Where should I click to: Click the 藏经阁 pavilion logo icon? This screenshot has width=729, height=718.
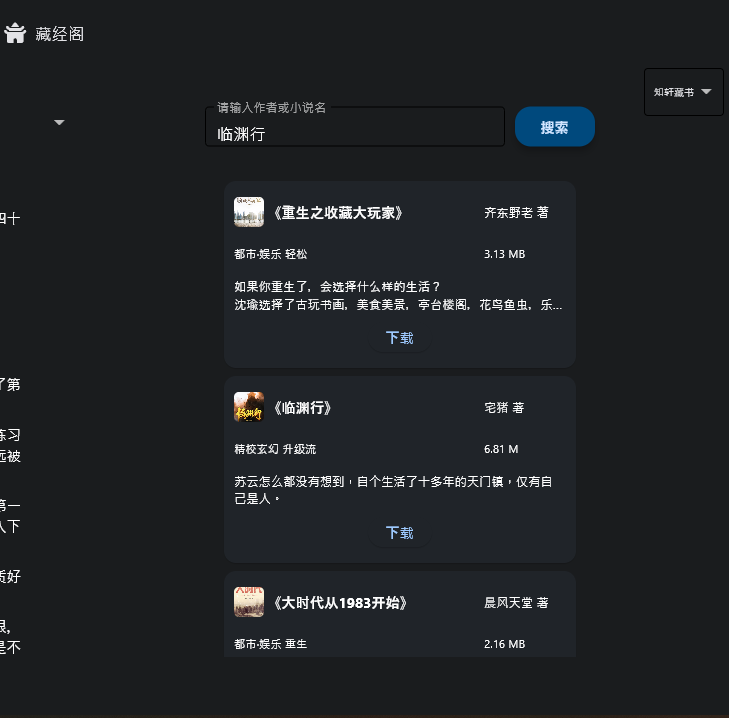[x=15, y=33]
